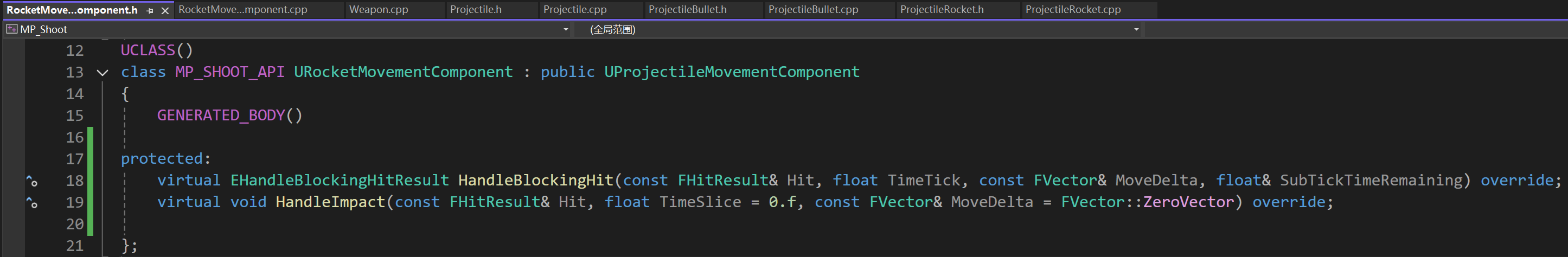Open the MP_Shoot project dropdown arrow

[x=566, y=29]
